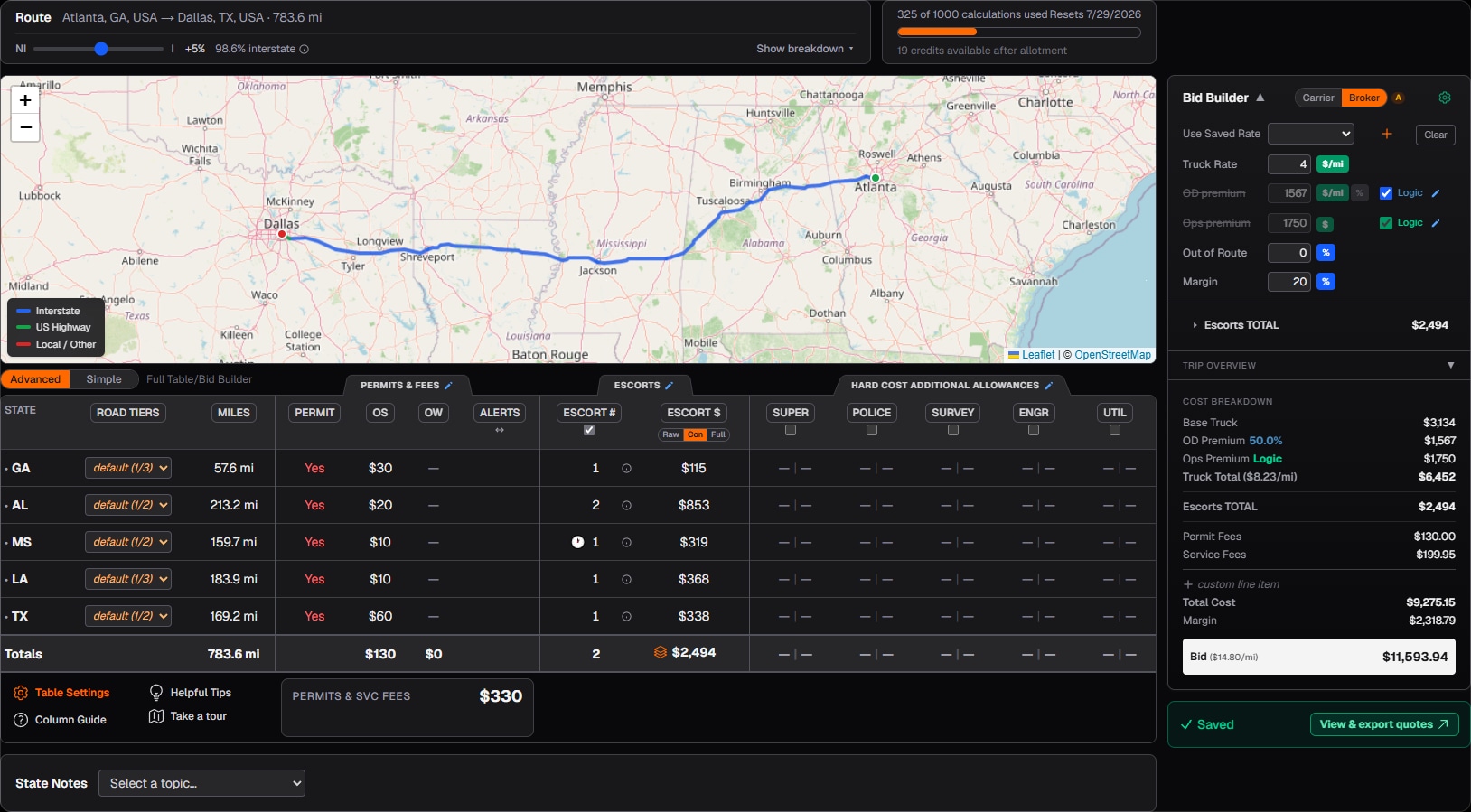Enable the SURVEY column checkbox
Image resolution: width=1471 pixels, height=812 pixels.
coord(953,431)
